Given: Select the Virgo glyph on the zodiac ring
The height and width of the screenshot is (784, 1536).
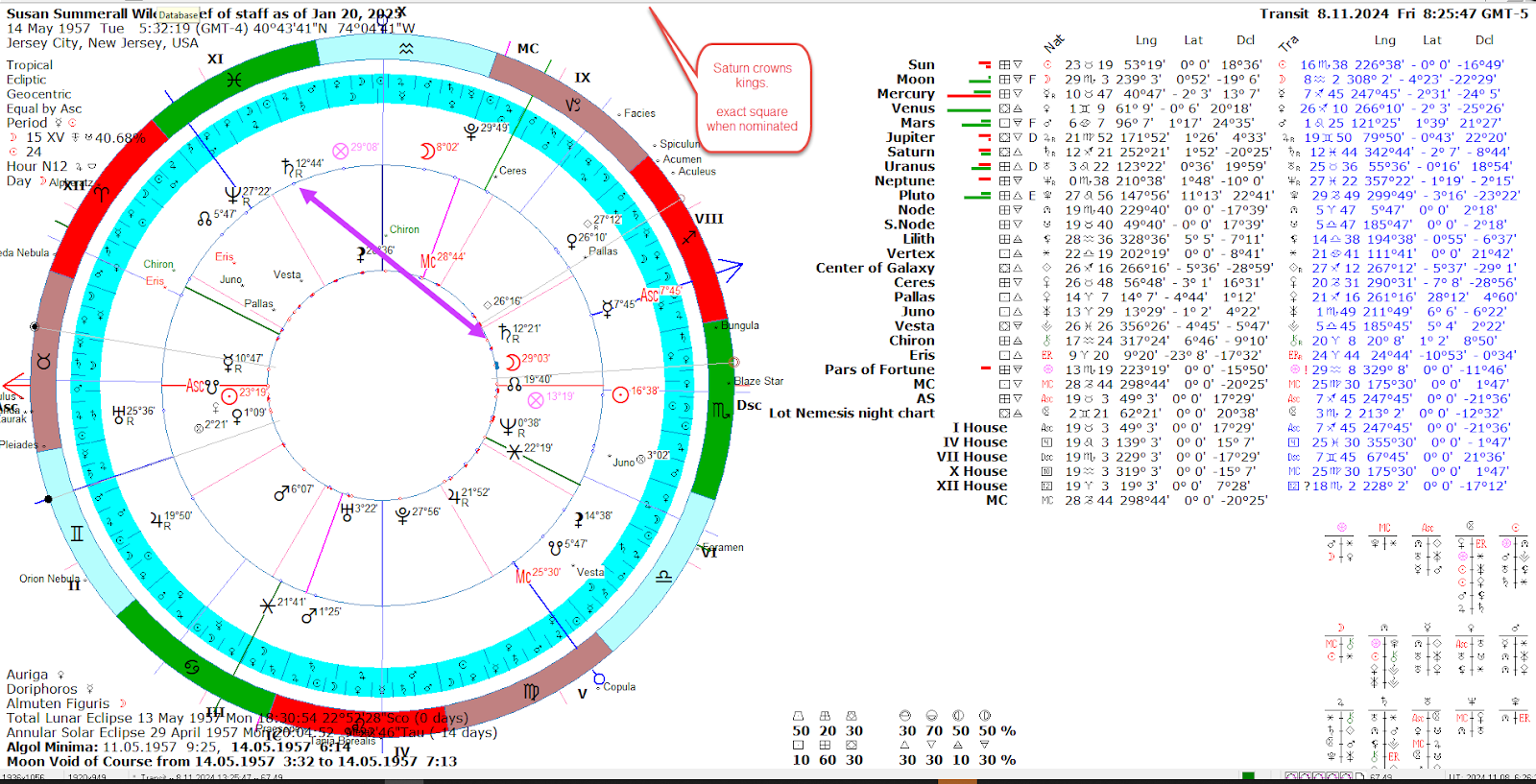Looking at the screenshot, I should point(531,691).
